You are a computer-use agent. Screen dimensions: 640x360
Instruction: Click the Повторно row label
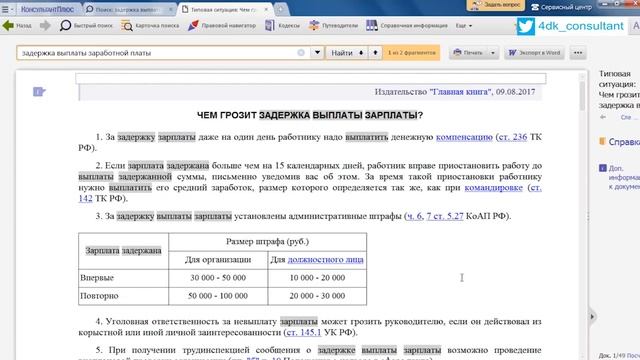coord(99,296)
